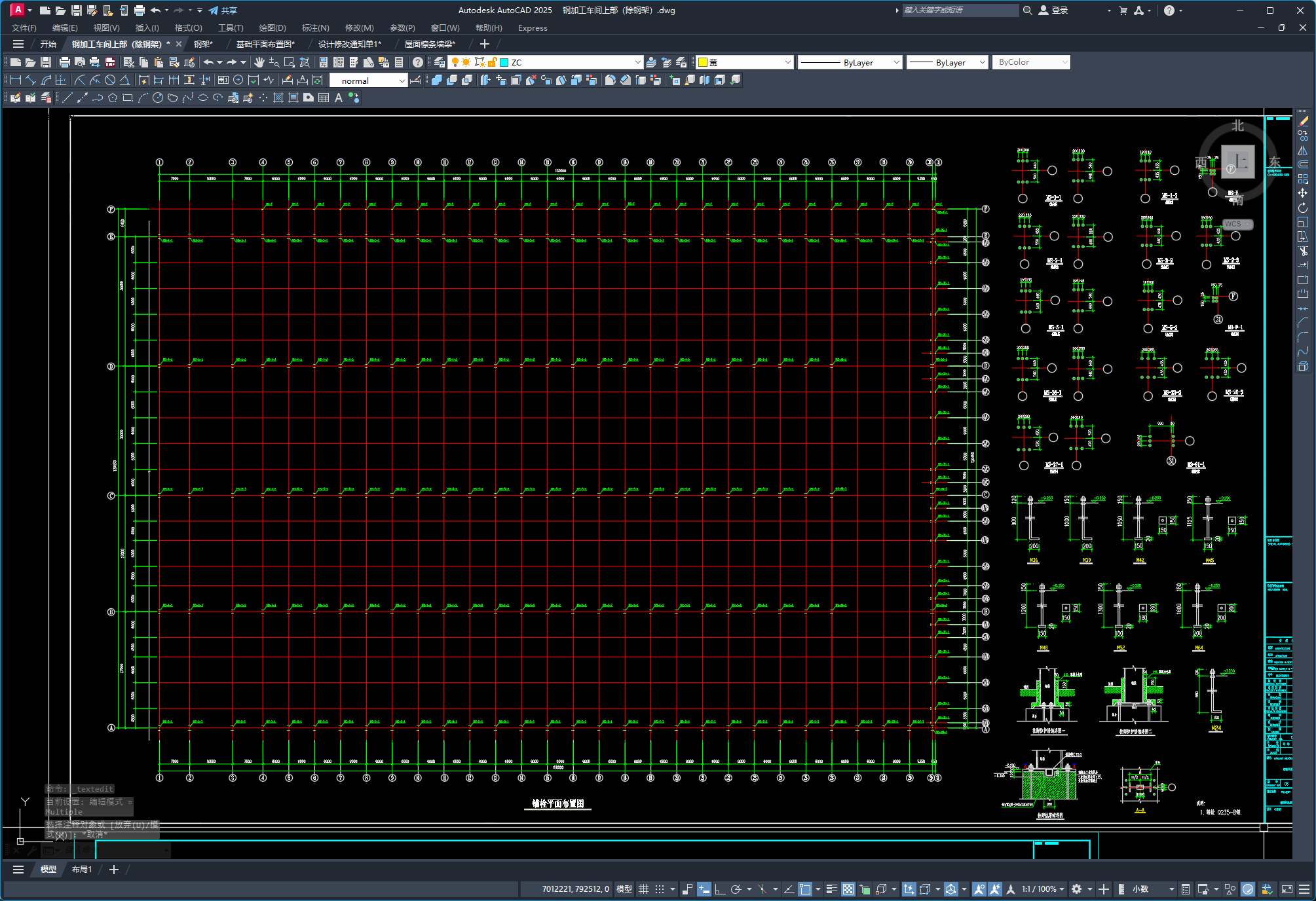1316x901 pixels.
Task: Open the Layer Properties manager icon
Action: pyautogui.click(x=440, y=62)
